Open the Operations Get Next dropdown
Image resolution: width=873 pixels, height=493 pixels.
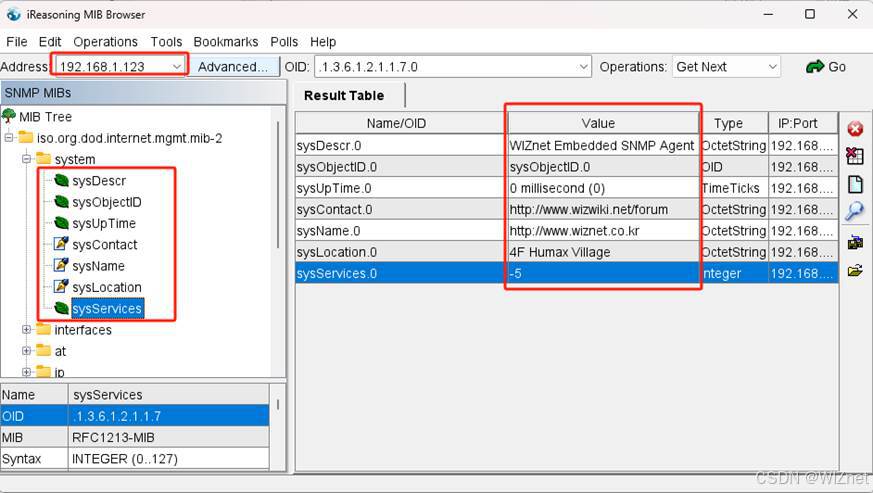726,67
